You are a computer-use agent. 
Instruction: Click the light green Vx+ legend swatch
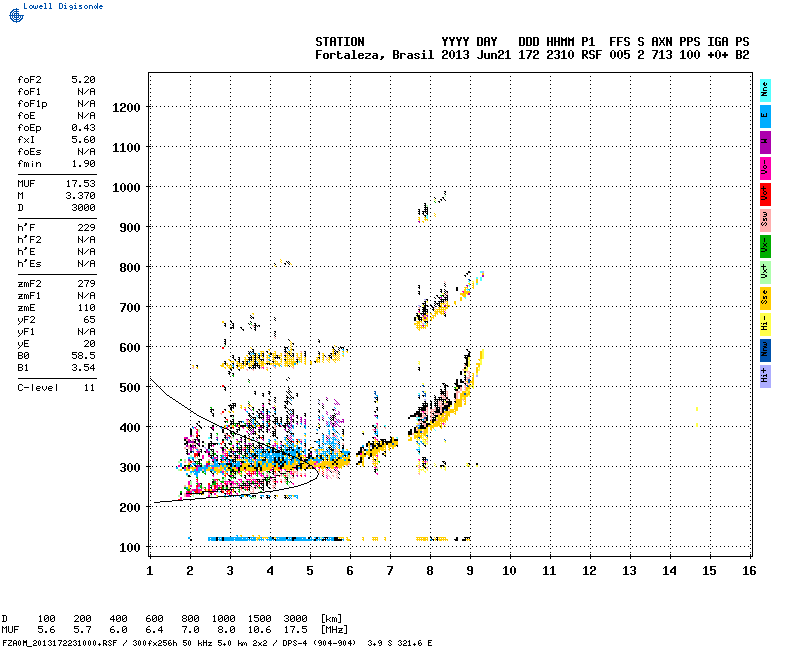tap(765, 271)
